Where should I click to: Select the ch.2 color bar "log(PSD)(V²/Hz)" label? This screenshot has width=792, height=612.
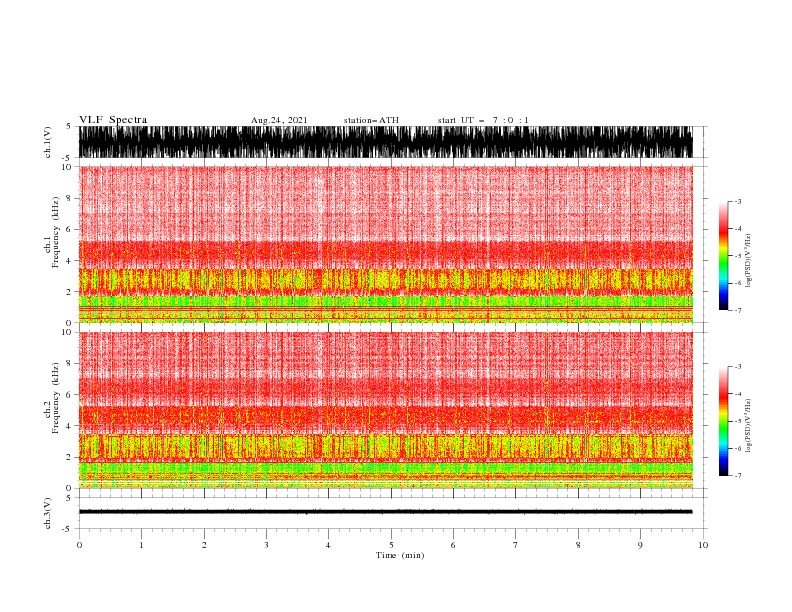point(748,426)
